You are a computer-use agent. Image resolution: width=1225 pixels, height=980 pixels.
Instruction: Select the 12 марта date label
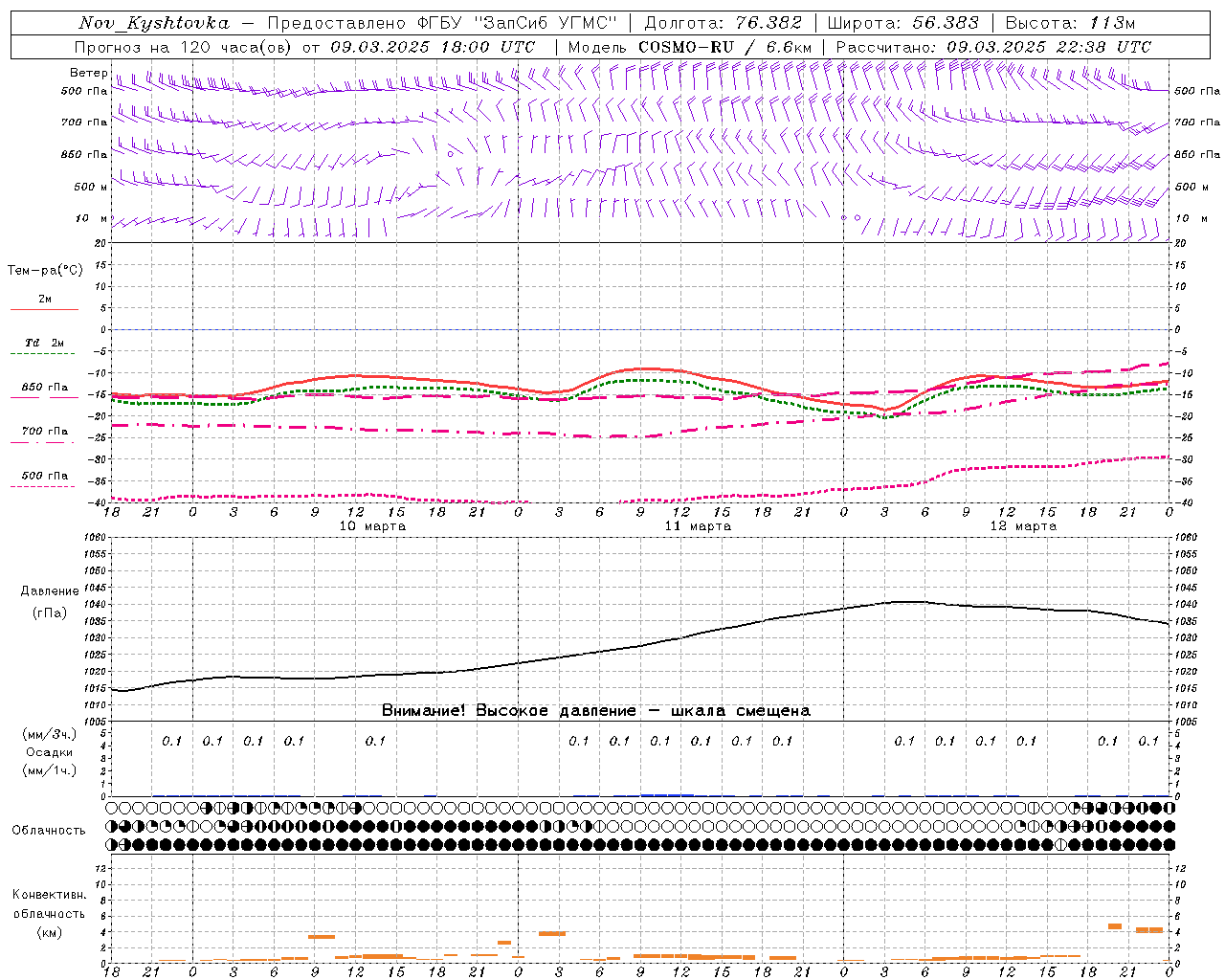1023,526
